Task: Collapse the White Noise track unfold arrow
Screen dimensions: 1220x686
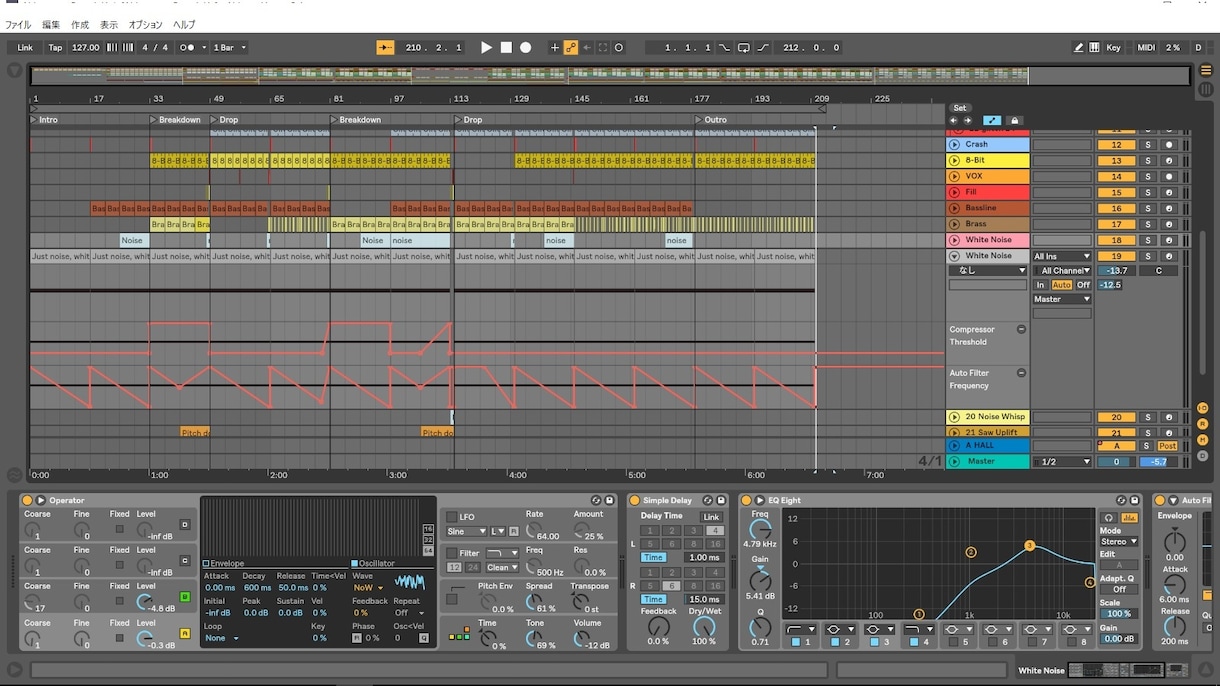Action: [x=954, y=256]
